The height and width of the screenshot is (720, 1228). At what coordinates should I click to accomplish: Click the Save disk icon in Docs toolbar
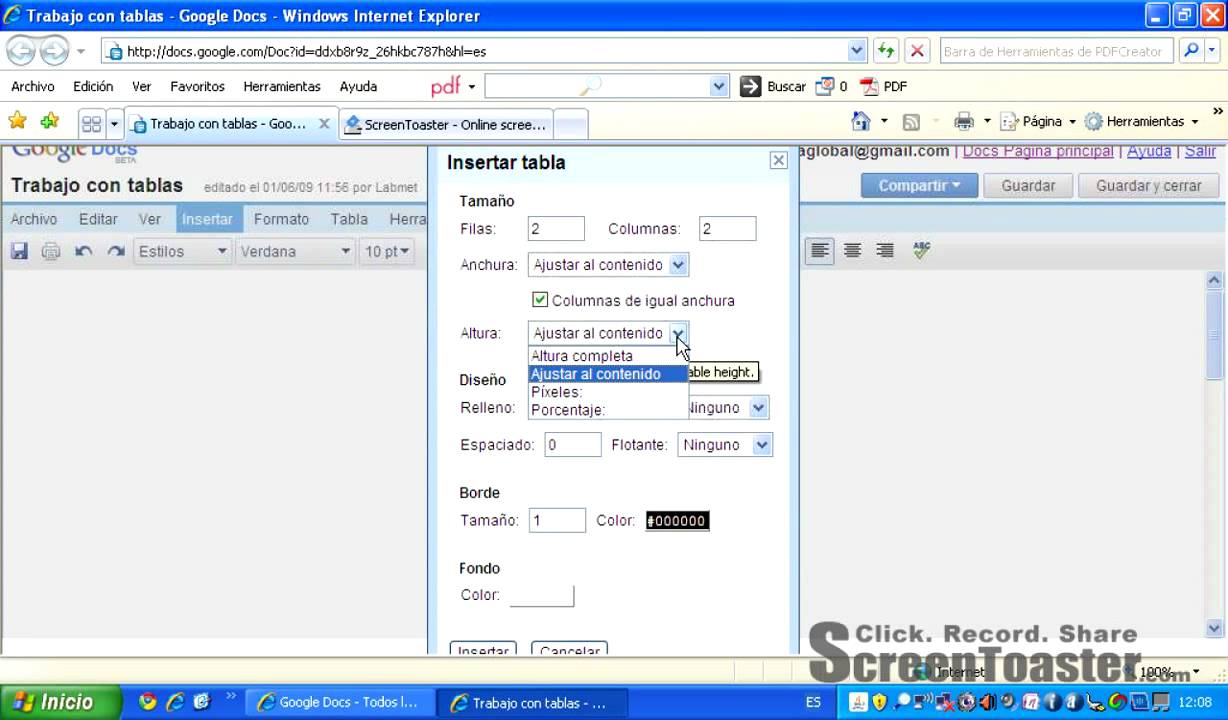tap(19, 251)
